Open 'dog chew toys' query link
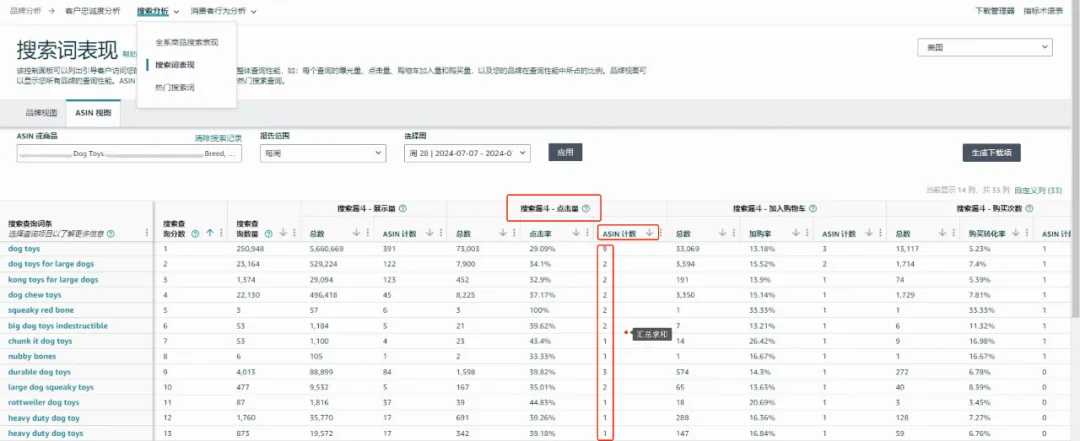 (x=34, y=295)
